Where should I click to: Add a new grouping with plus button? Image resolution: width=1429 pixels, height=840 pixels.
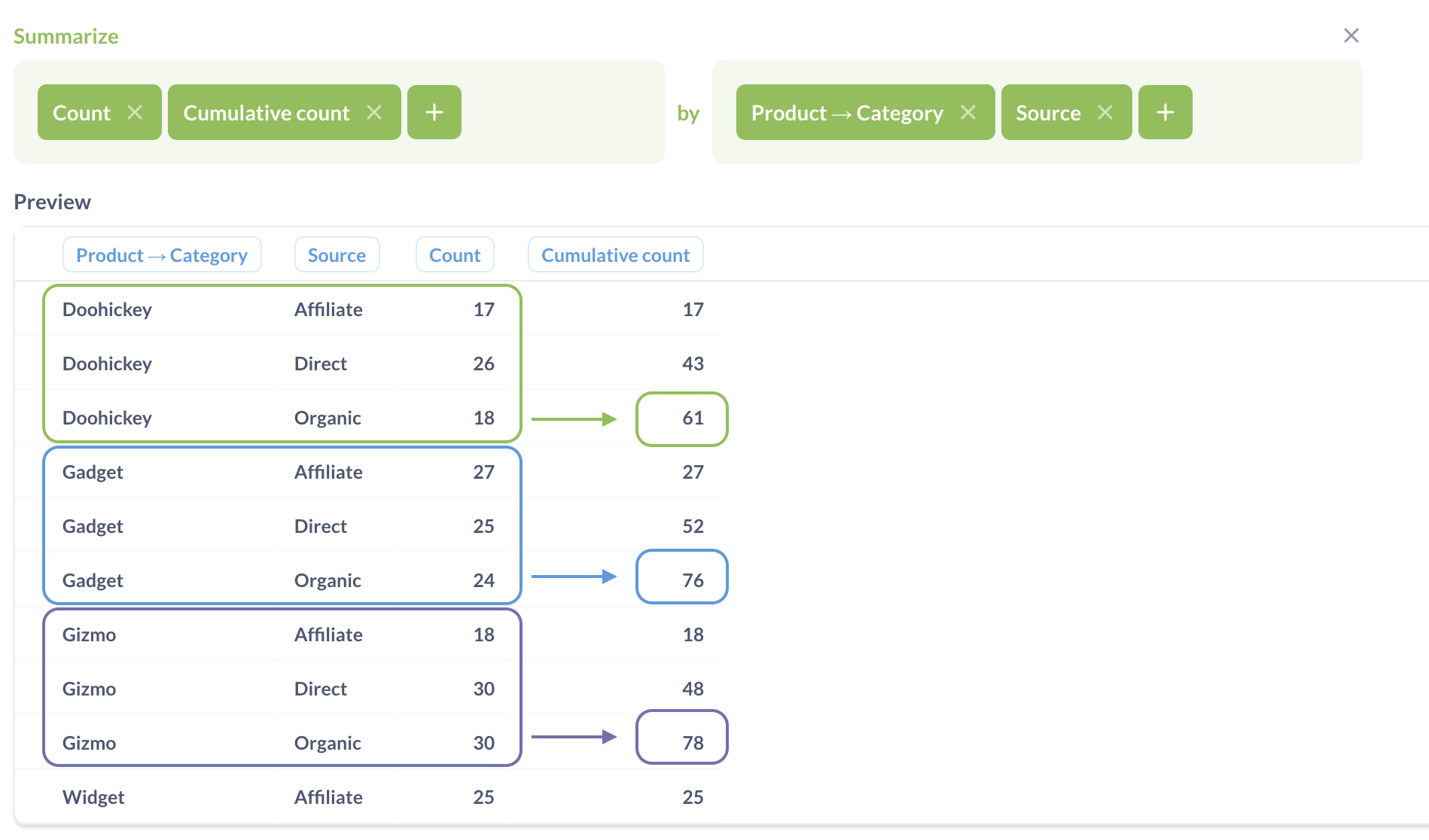[x=1165, y=112]
